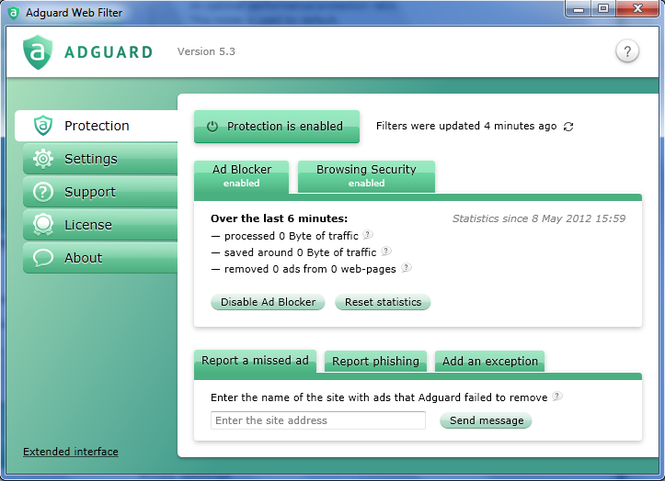This screenshot has height=481, width=665.
Task: Click the Adguard Web Filter window title
Action: pos(74,13)
